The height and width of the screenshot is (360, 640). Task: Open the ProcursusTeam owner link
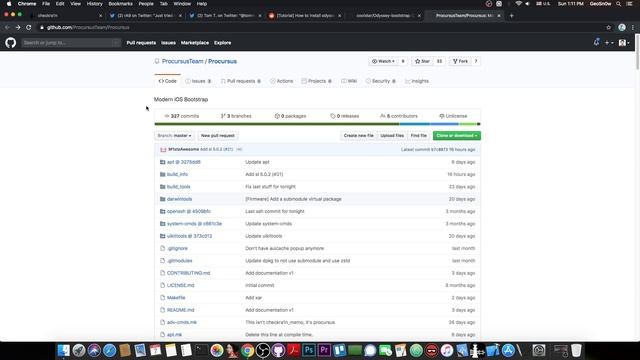pyautogui.click(x=182, y=61)
